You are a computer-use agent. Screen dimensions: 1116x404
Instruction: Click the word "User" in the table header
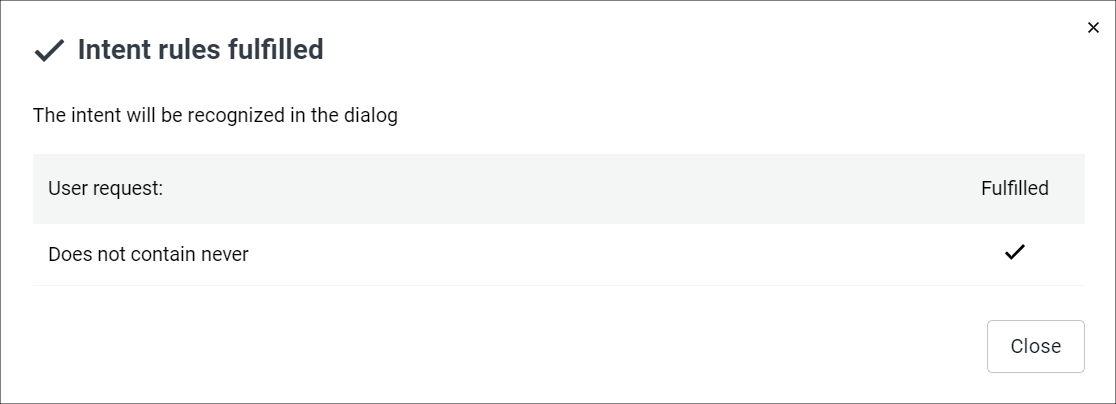click(x=67, y=188)
